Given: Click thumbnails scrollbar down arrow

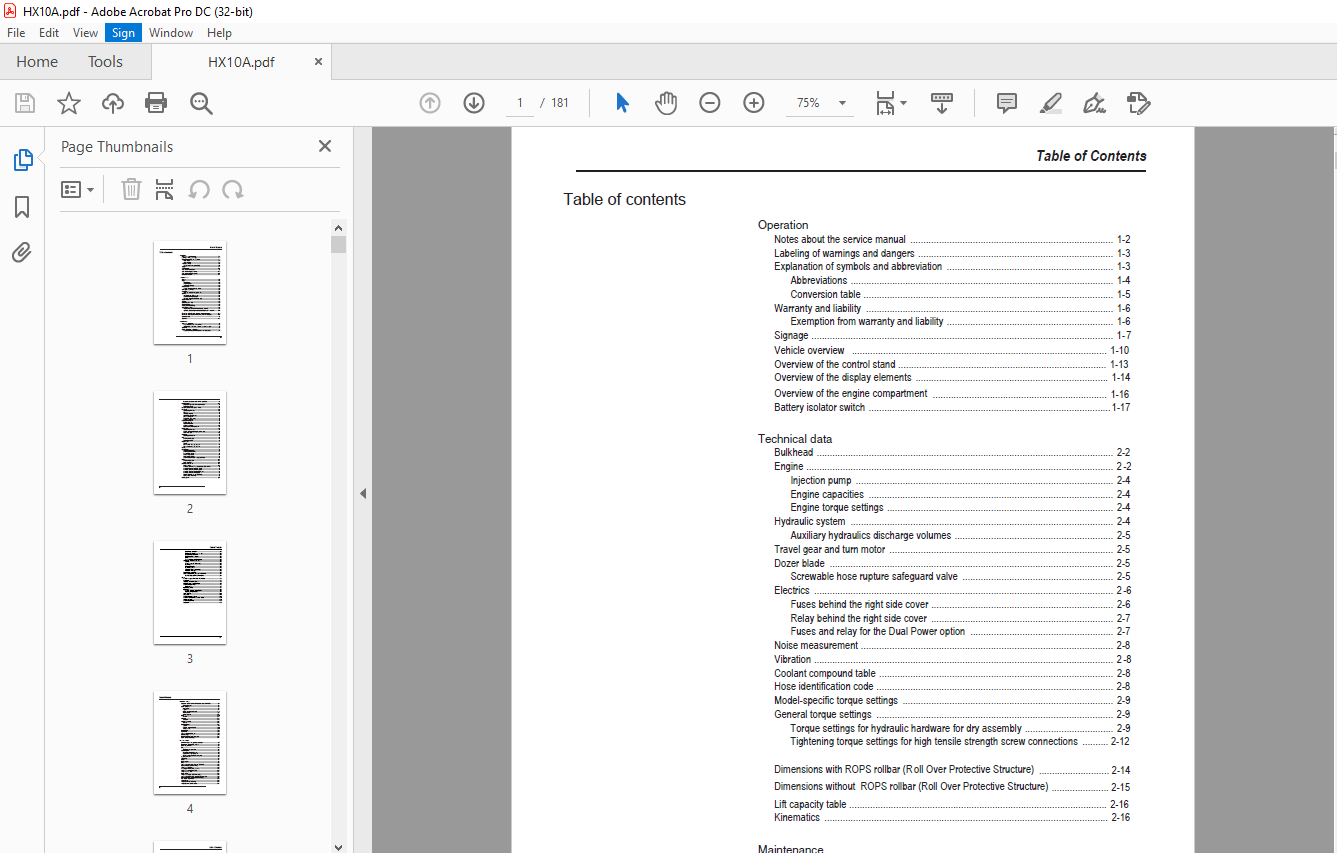Looking at the screenshot, I should point(339,846).
